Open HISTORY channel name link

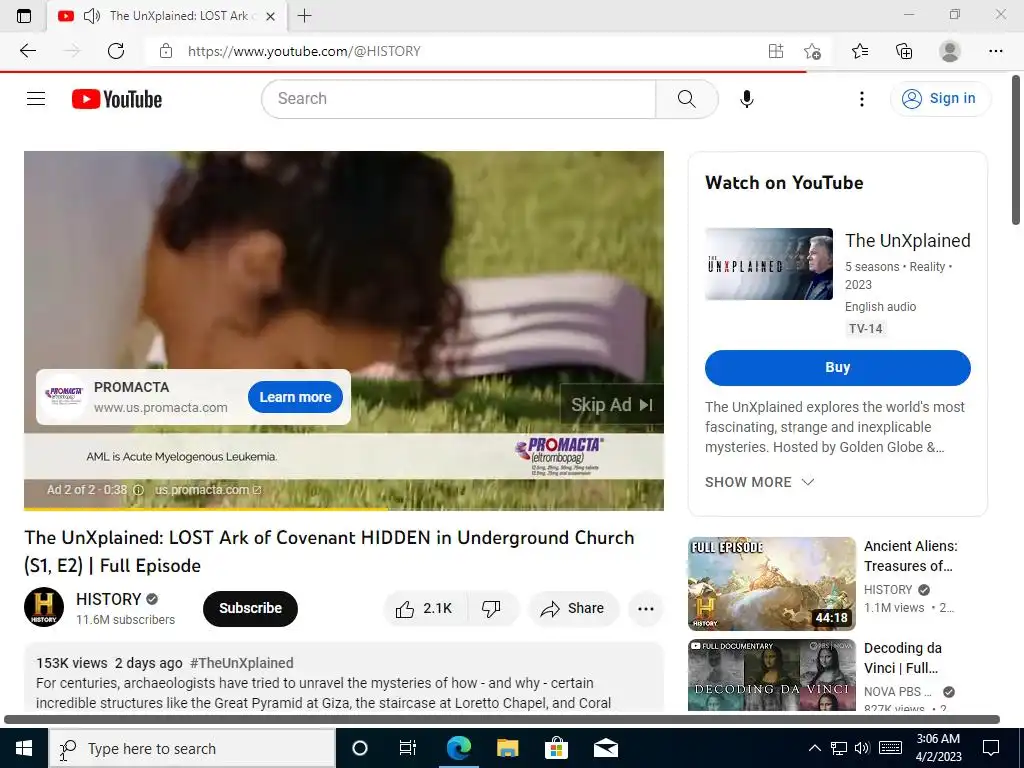click(x=108, y=599)
